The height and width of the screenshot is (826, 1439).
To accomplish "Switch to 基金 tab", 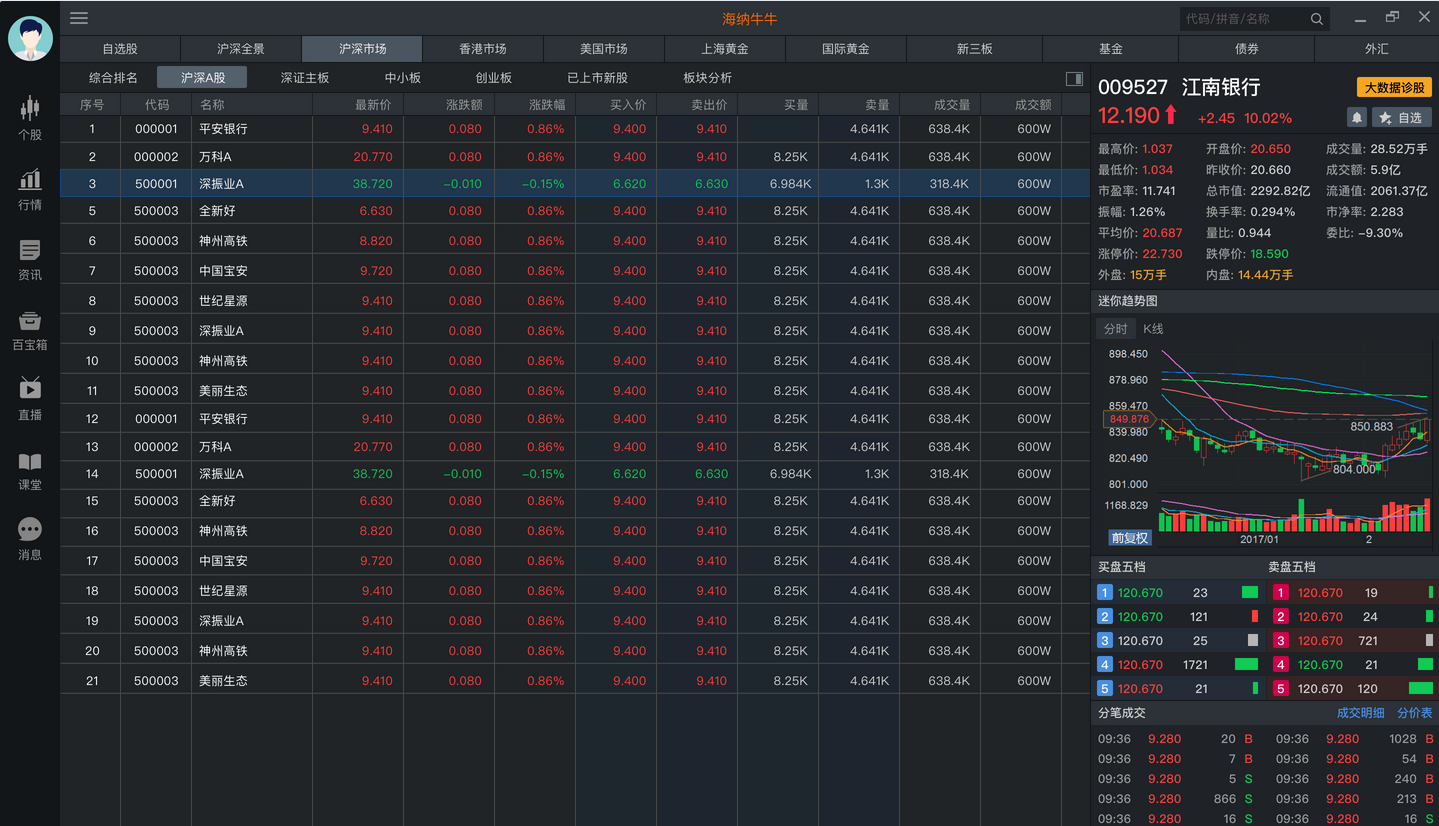I will pos(1111,49).
